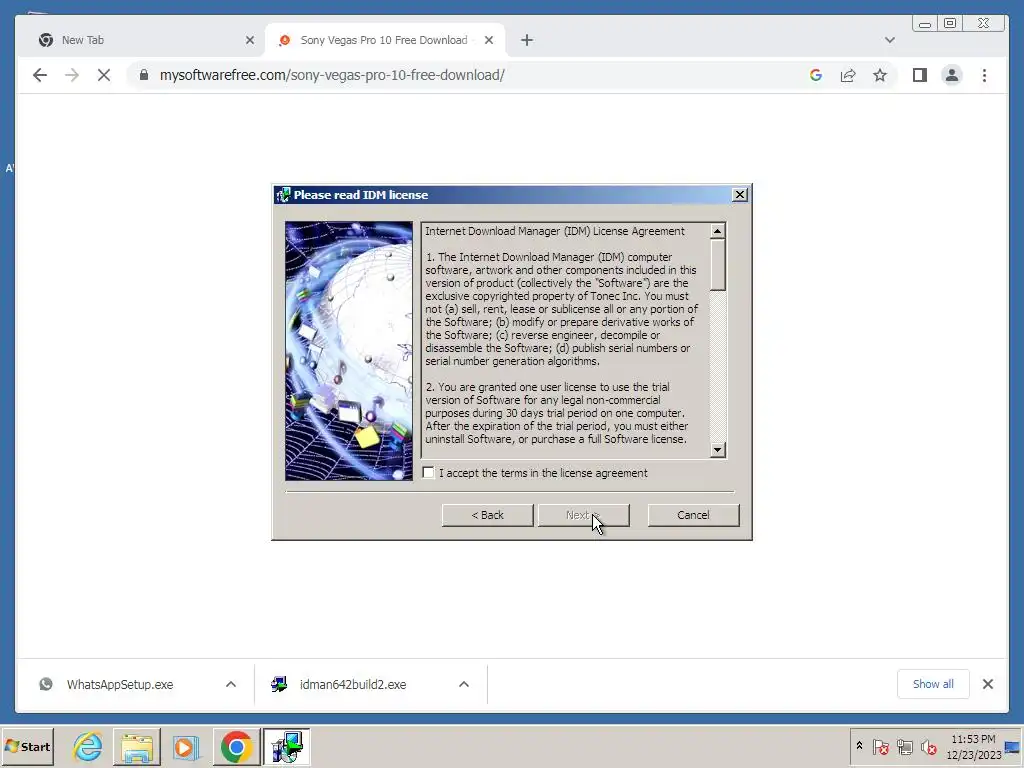Screen dimensions: 1024x768
Task: Open idman642build2.exe download
Action: [x=353, y=684]
